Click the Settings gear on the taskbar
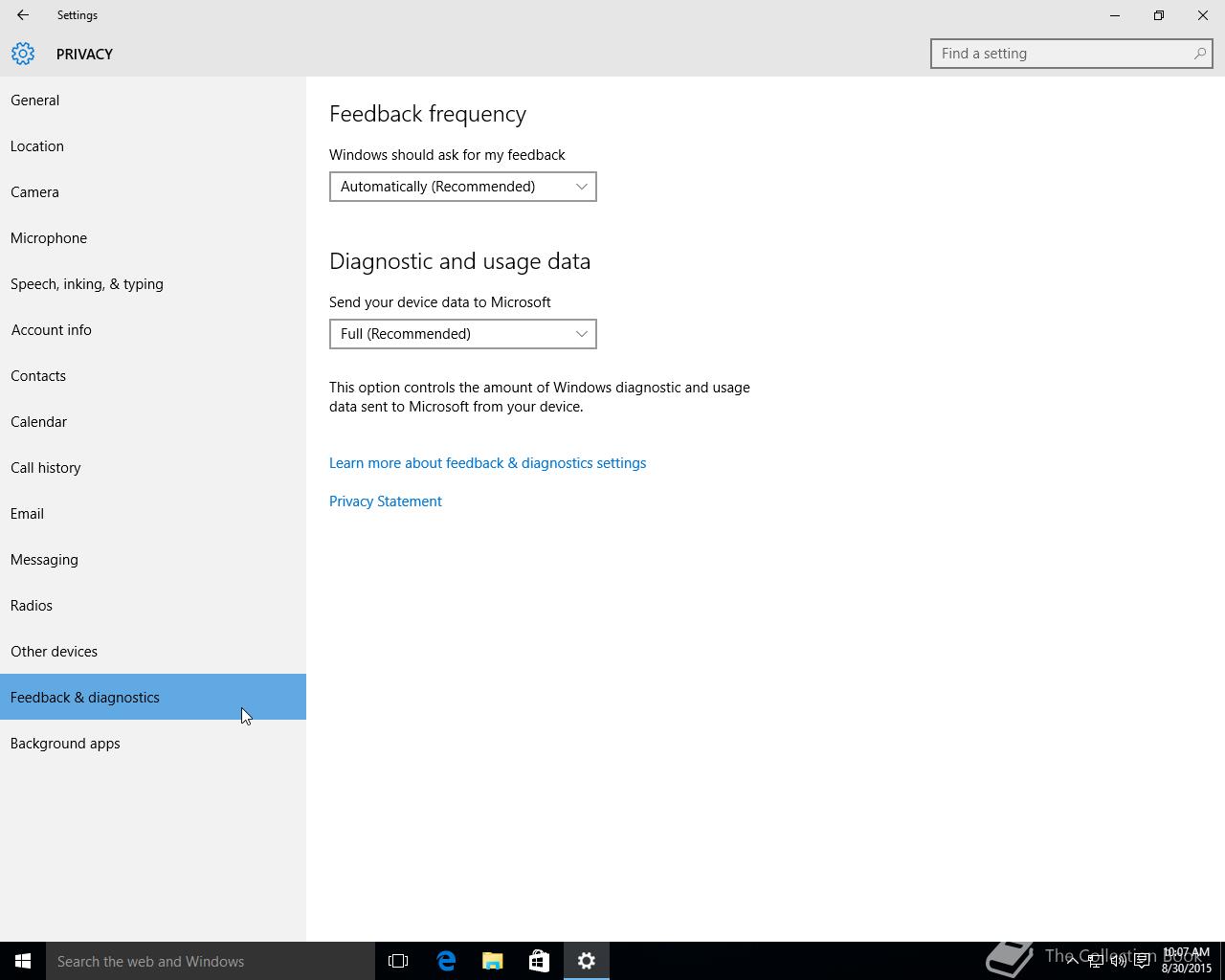This screenshot has height=980, width=1225. click(587, 961)
